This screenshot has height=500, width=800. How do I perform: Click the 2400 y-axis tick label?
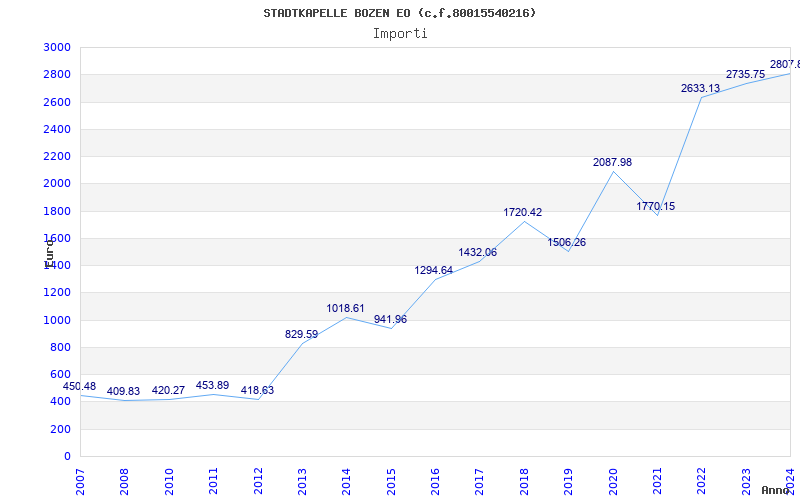click(57, 129)
